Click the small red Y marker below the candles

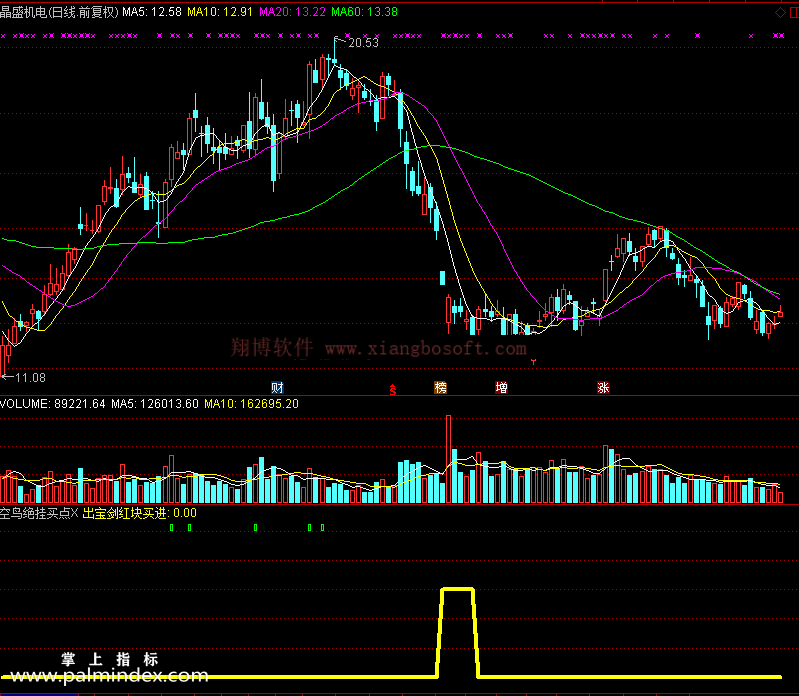(x=534, y=362)
